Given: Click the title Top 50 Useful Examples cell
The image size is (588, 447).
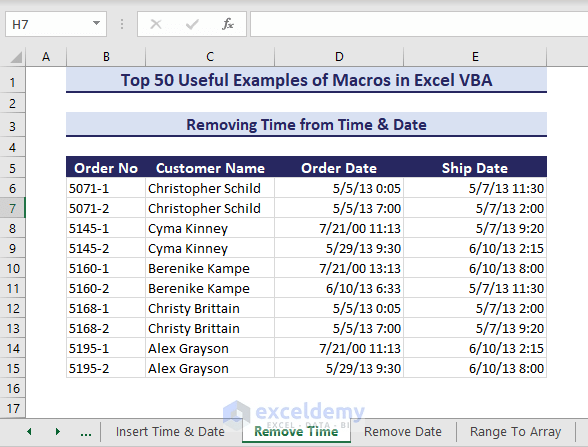Looking at the screenshot, I should [x=306, y=80].
